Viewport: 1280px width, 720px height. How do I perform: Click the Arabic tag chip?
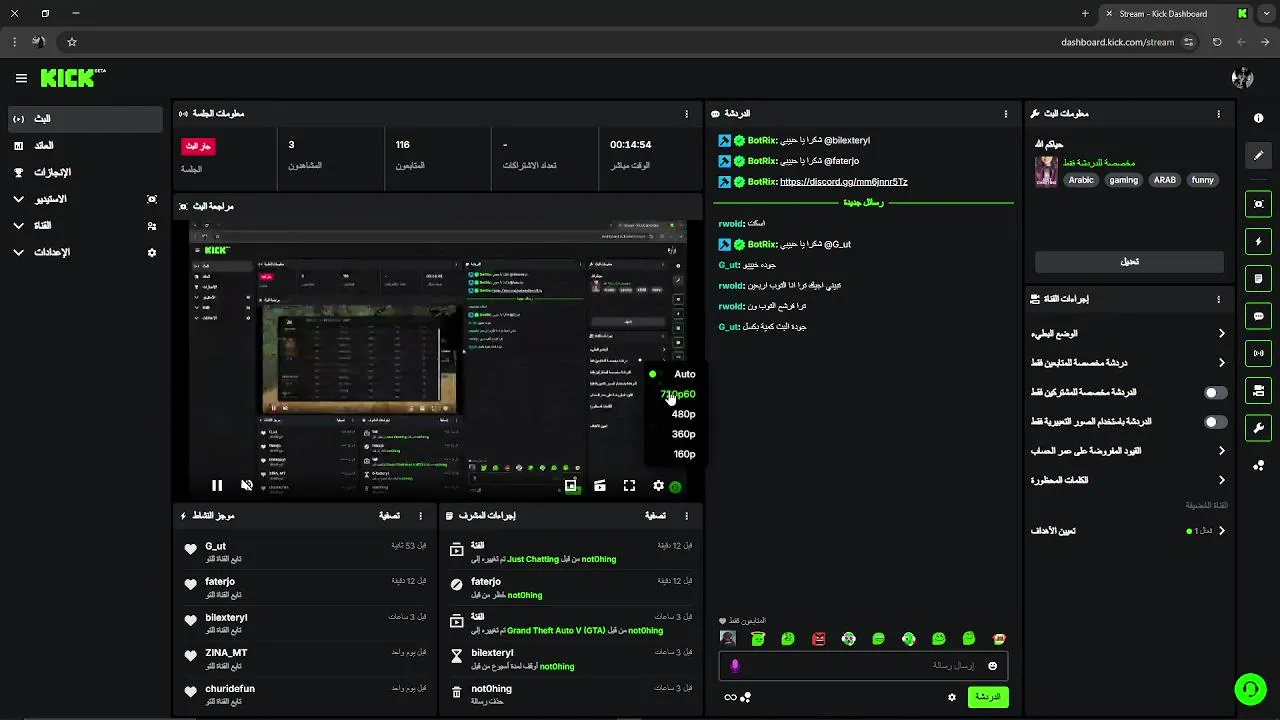point(1081,180)
